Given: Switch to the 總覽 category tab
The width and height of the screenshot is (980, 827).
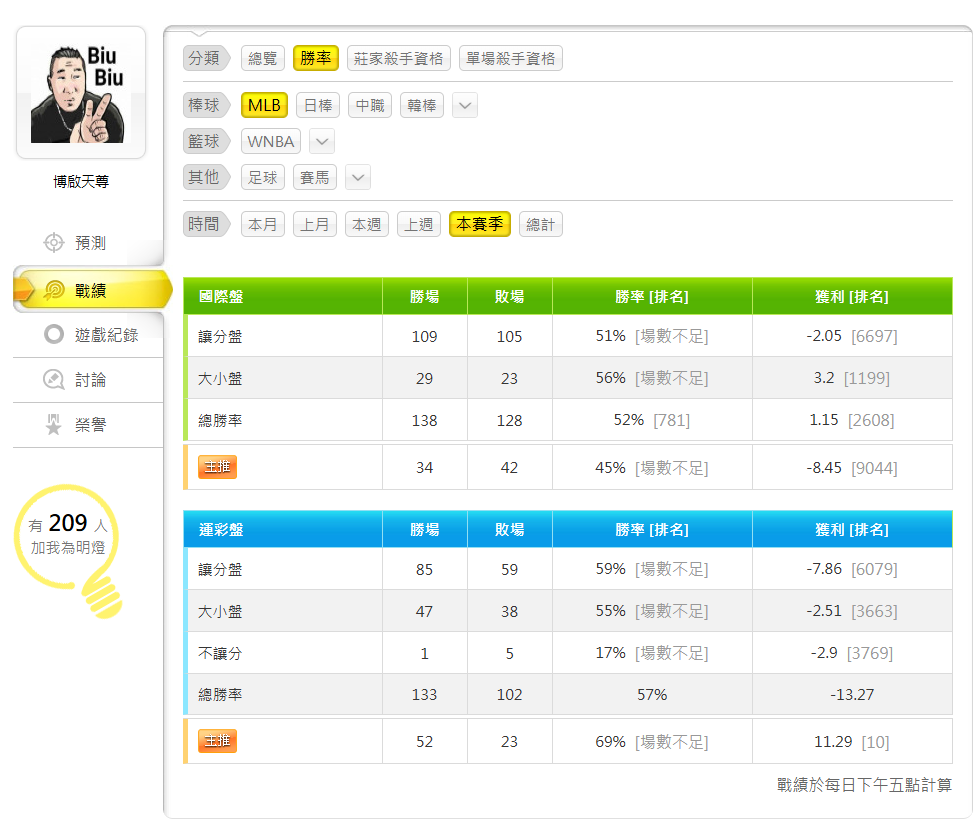Looking at the screenshot, I should 262,58.
